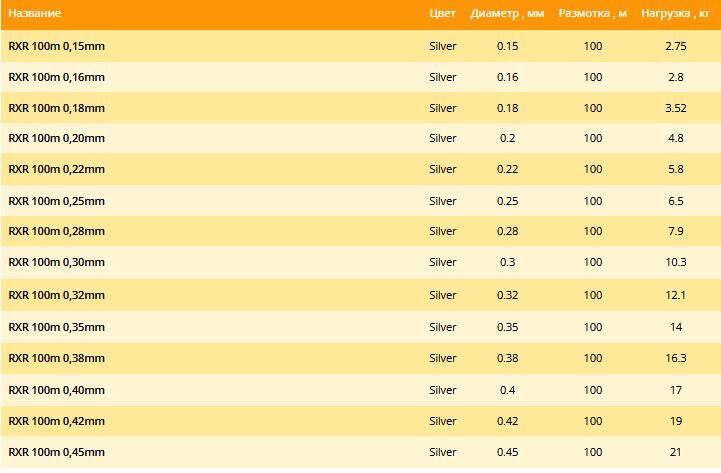This screenshot has width=721, height=473.
Task: Click the load value 21
Action: [x=675, y=452]
